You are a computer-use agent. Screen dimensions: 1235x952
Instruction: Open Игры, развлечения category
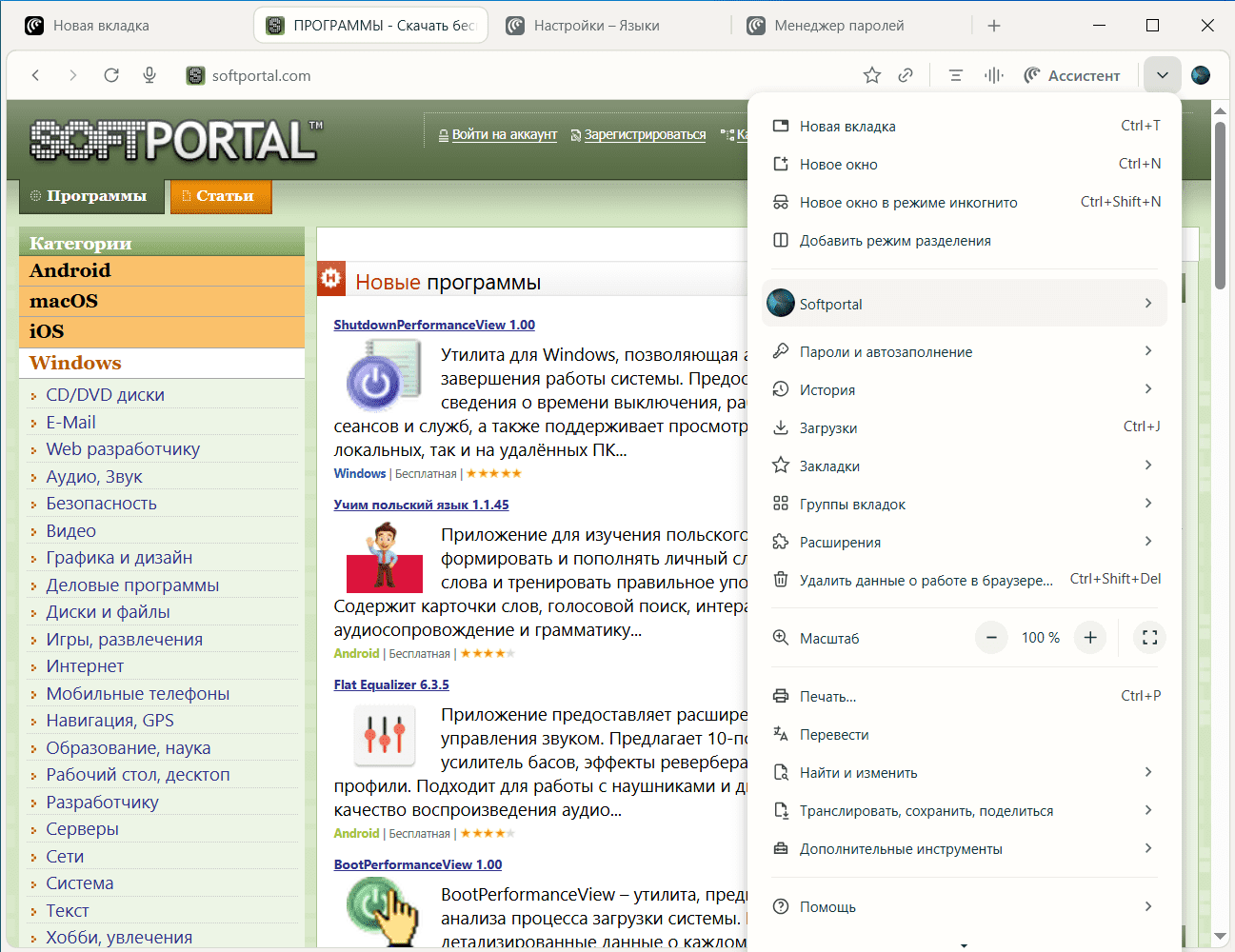tap(124, 640)
